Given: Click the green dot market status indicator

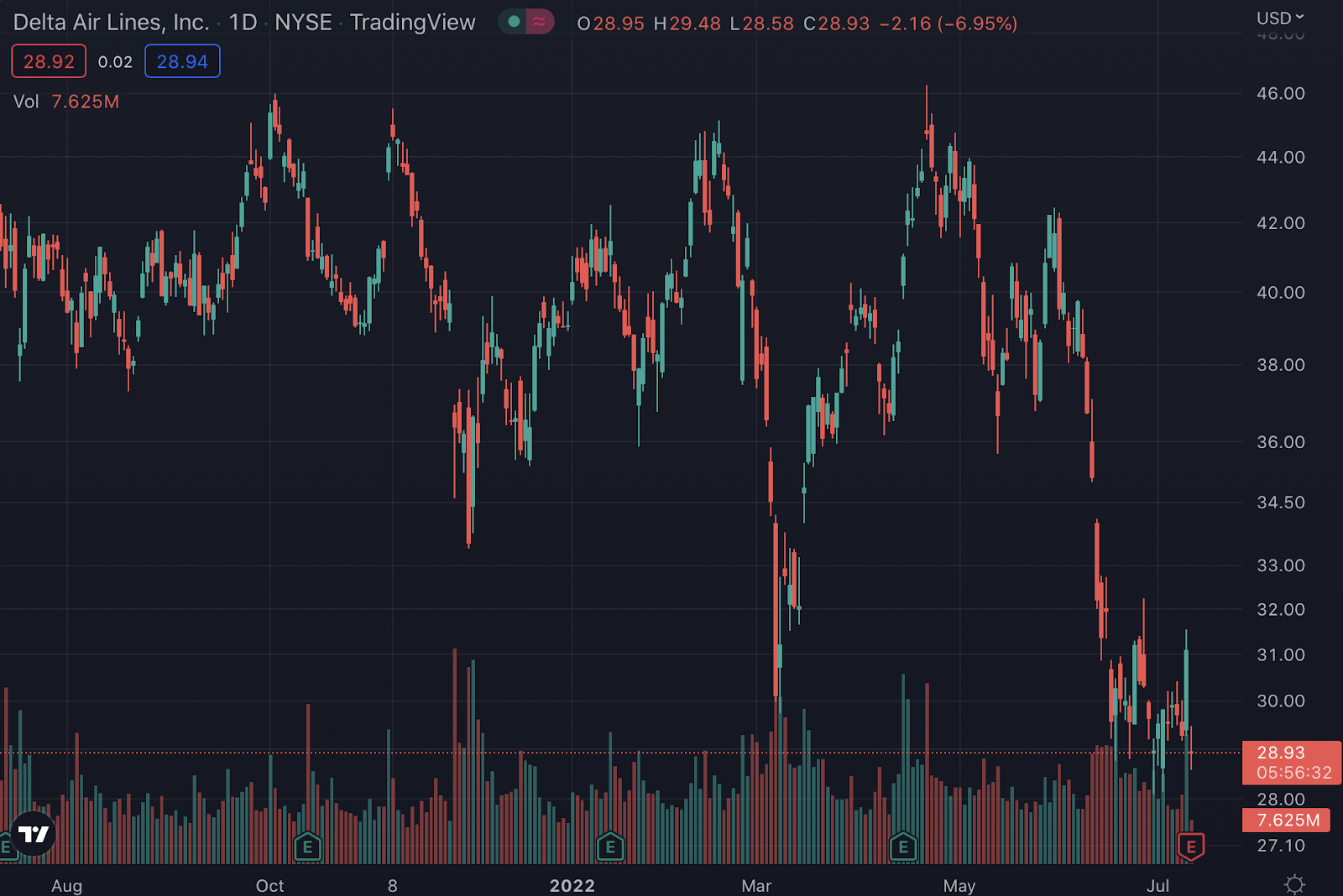Looking at the screenshot, I should (514, 22).
